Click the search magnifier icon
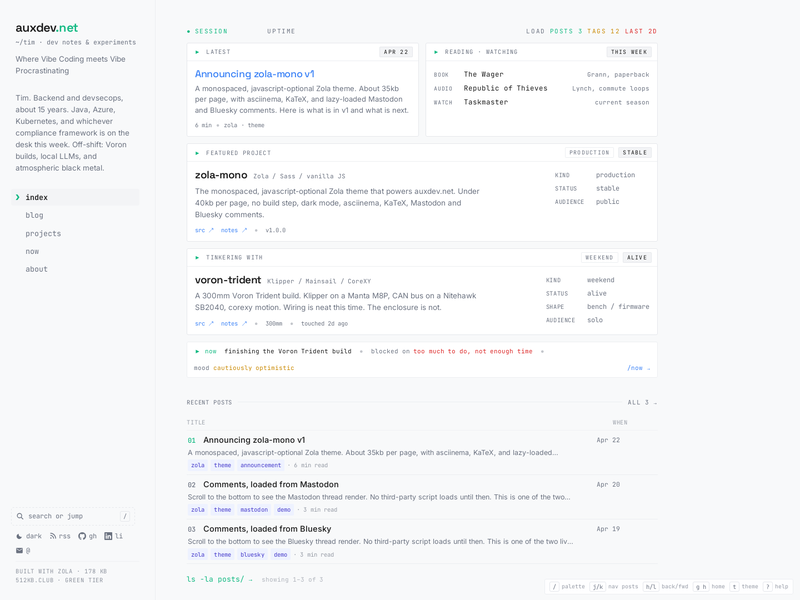 pos(20,516)
